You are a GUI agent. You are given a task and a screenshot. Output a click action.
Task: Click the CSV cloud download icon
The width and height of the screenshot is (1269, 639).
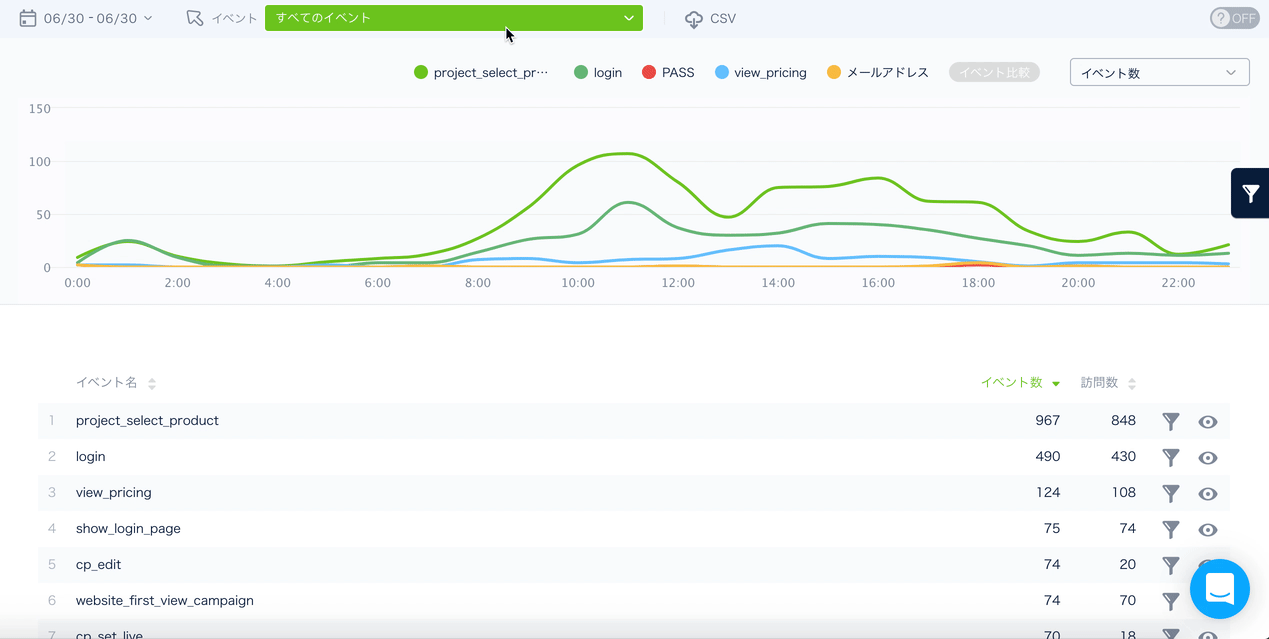pyautogui.click(x=694, y=19)
